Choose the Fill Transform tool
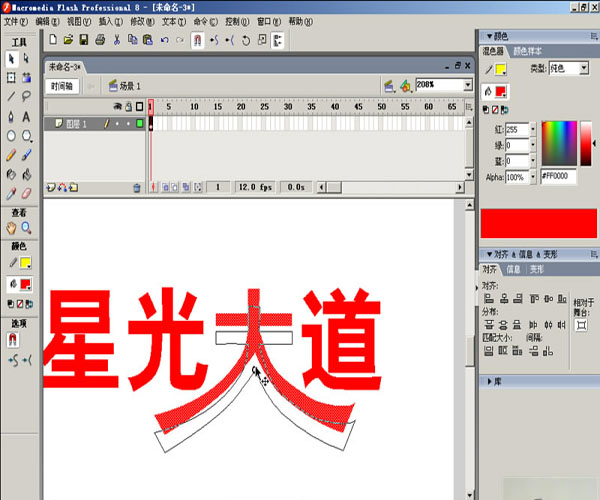The width and height of the screenshot is (600, 500). tap(26, 78)
